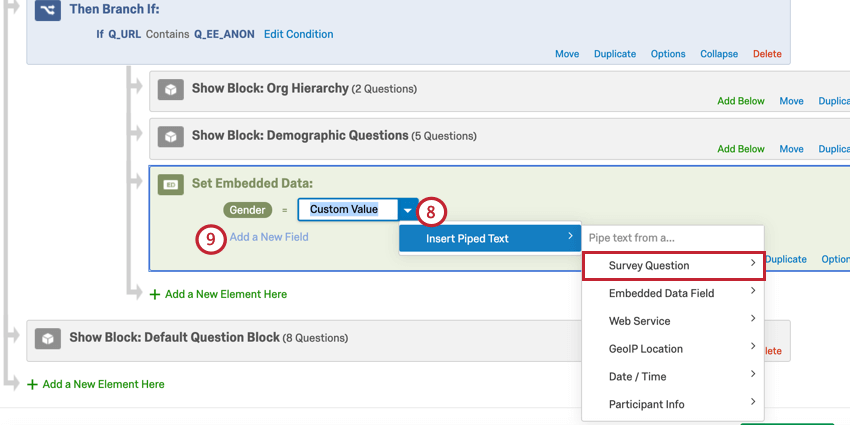
Task: Click Add a New Field link
Action: tap(269, 237)
